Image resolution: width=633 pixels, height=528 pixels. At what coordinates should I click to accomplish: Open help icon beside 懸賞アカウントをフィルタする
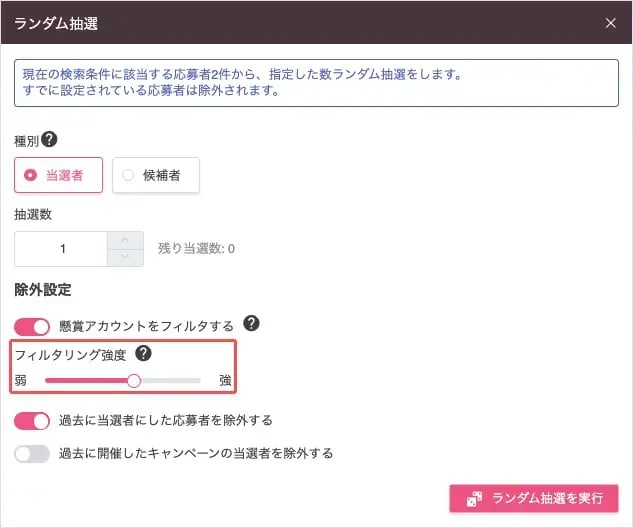251,323
